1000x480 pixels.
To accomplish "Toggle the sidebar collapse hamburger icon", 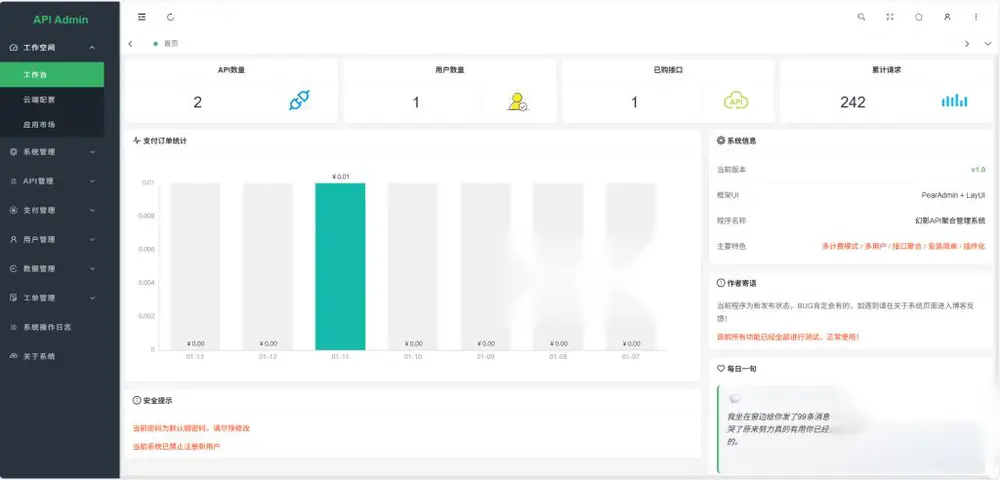I will click(142, 17).
